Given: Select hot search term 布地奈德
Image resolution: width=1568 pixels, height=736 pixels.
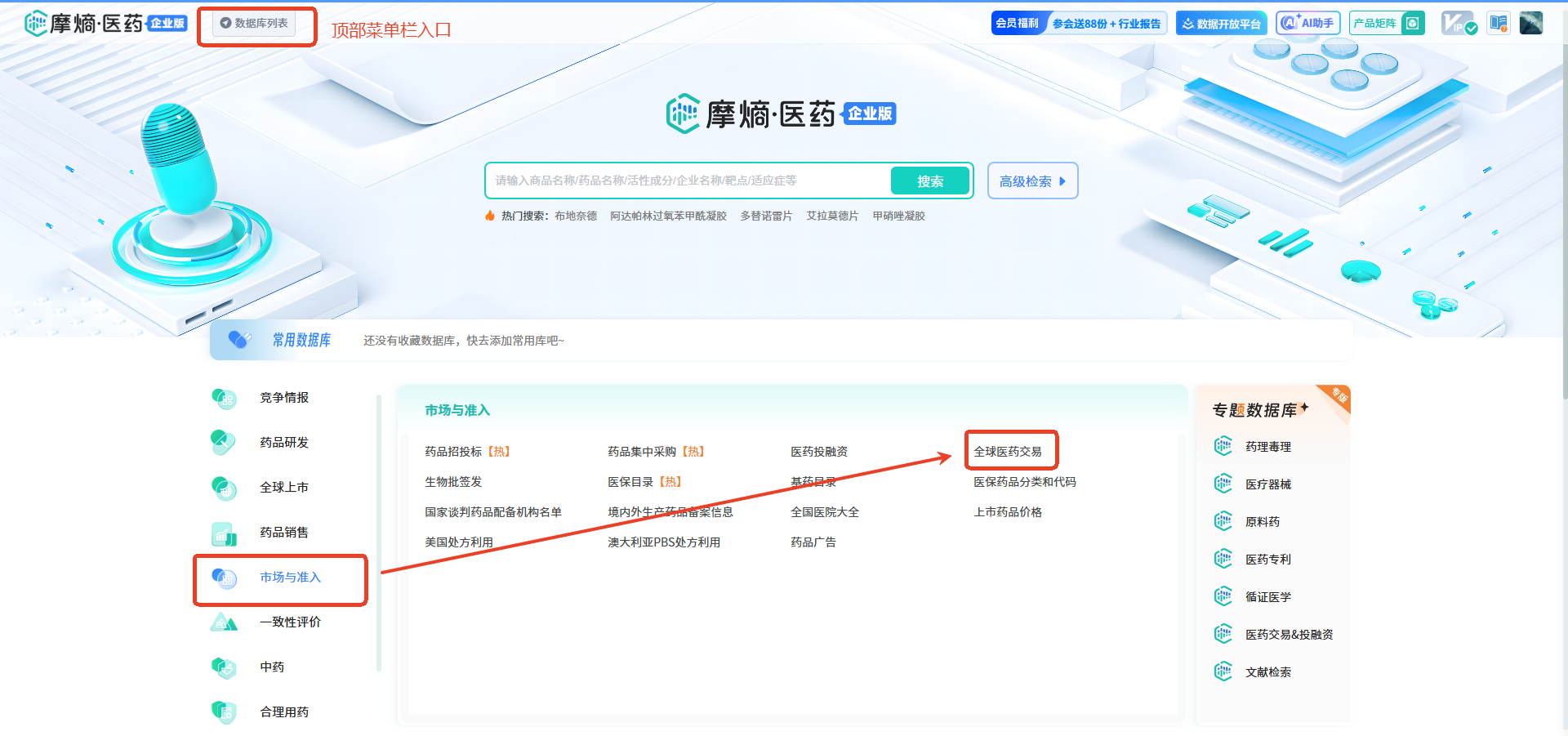Looking at the screenshot, I should coord(576,216).
